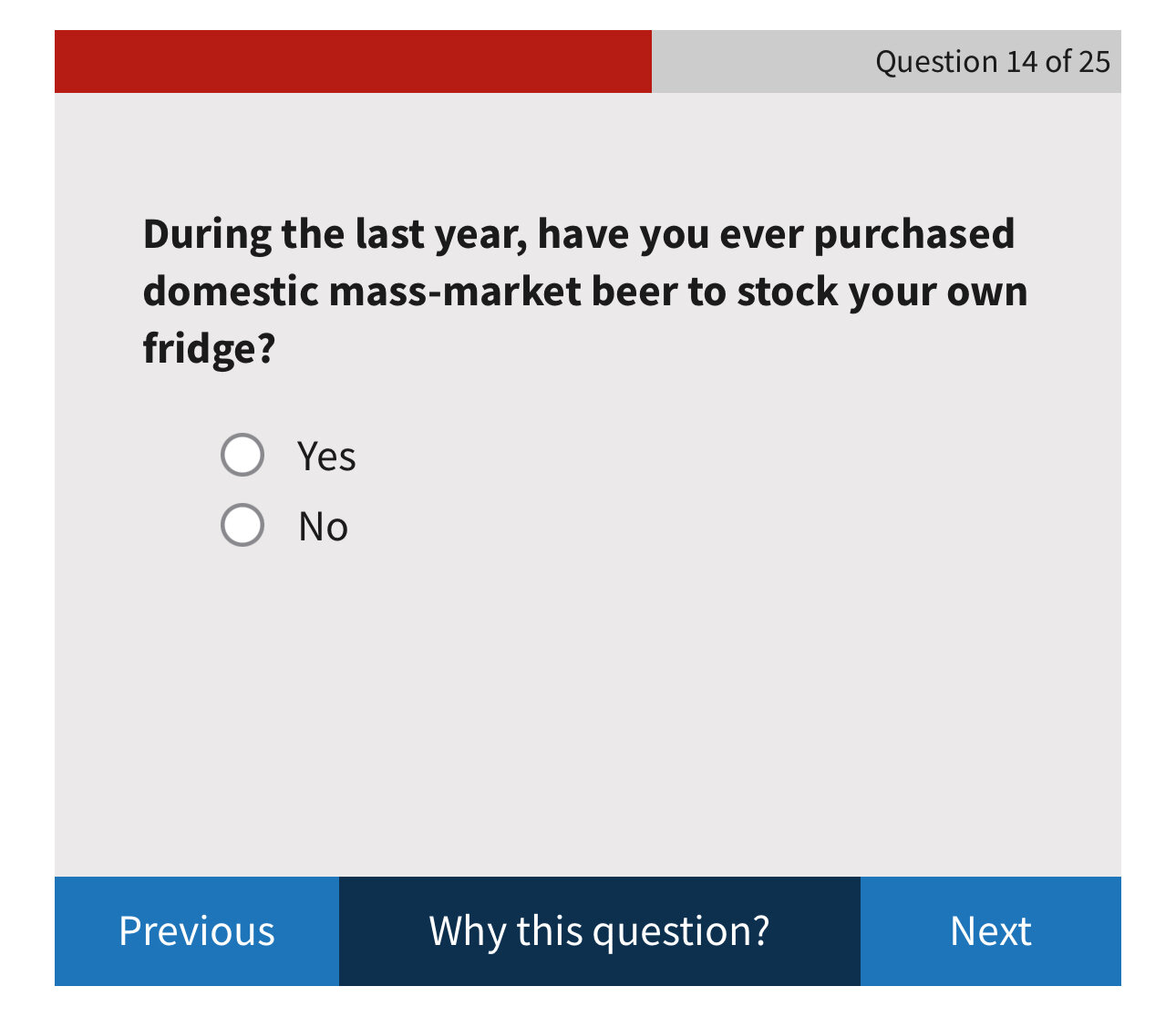Click the word 'Previous' on the blue button
Viewport: 1176px width, 1017px height.
197,931
